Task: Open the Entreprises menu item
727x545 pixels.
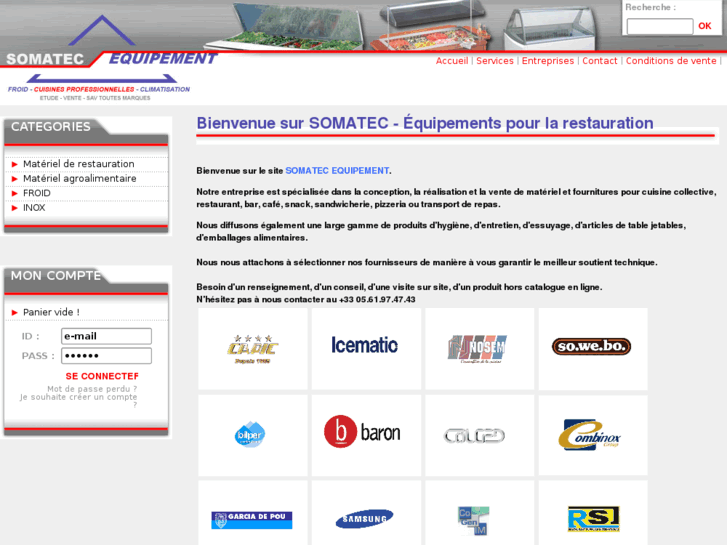Action: point(548,61)
